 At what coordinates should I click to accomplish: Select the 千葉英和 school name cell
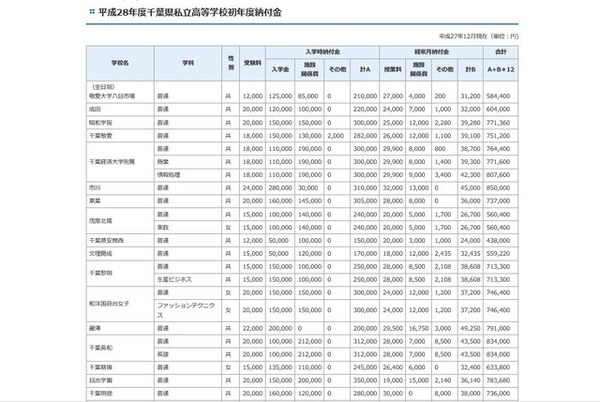[x=120, y=348]
